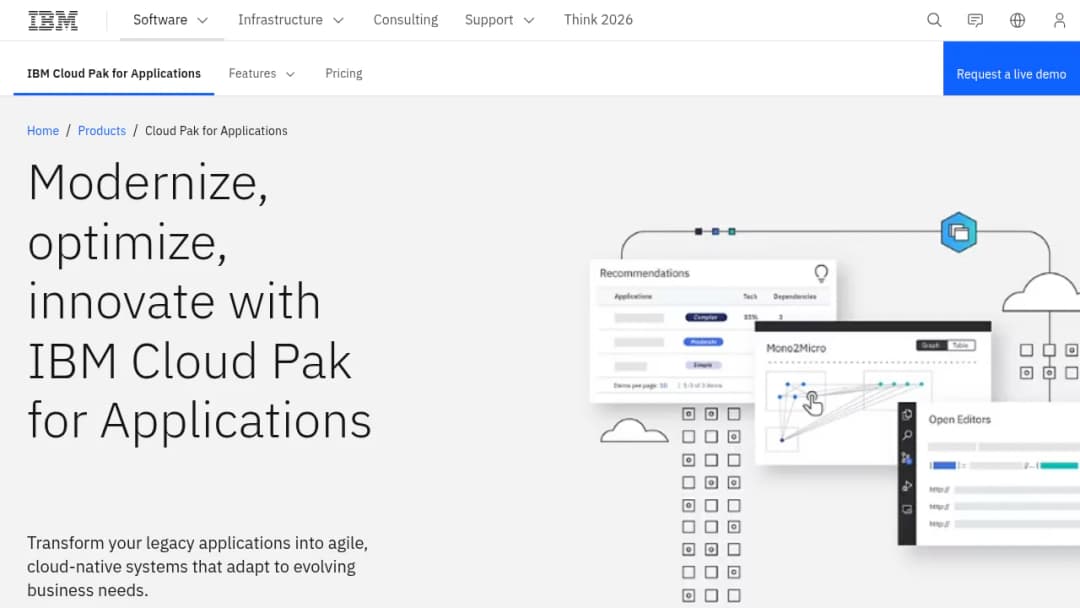Viewport: 1080px width, 608px height.
Task: Click the files icon in Open Editors sidebar
Action: tap(907, 414)
